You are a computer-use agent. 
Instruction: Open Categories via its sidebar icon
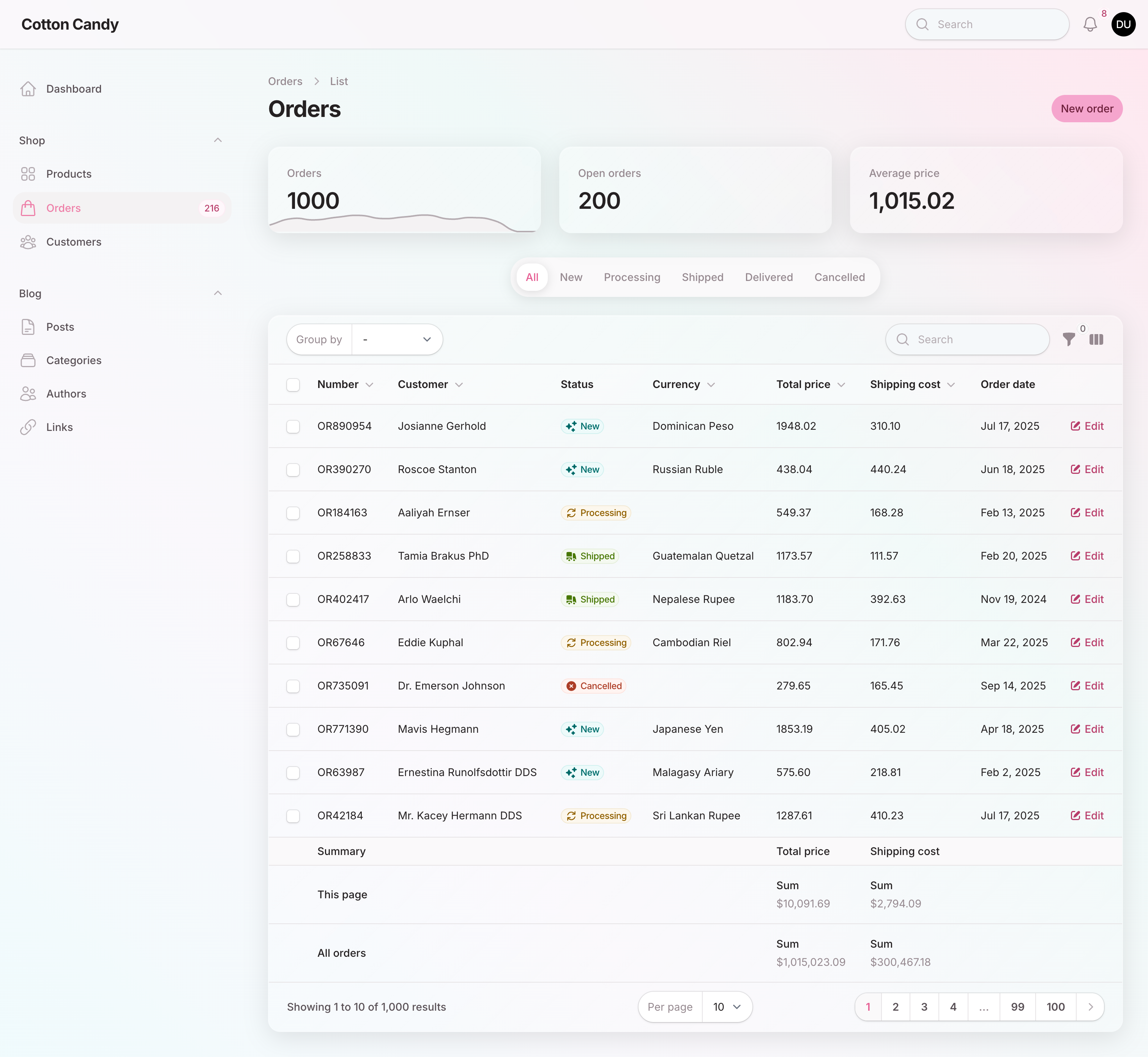pyautogui.click(x=28, y=360)
